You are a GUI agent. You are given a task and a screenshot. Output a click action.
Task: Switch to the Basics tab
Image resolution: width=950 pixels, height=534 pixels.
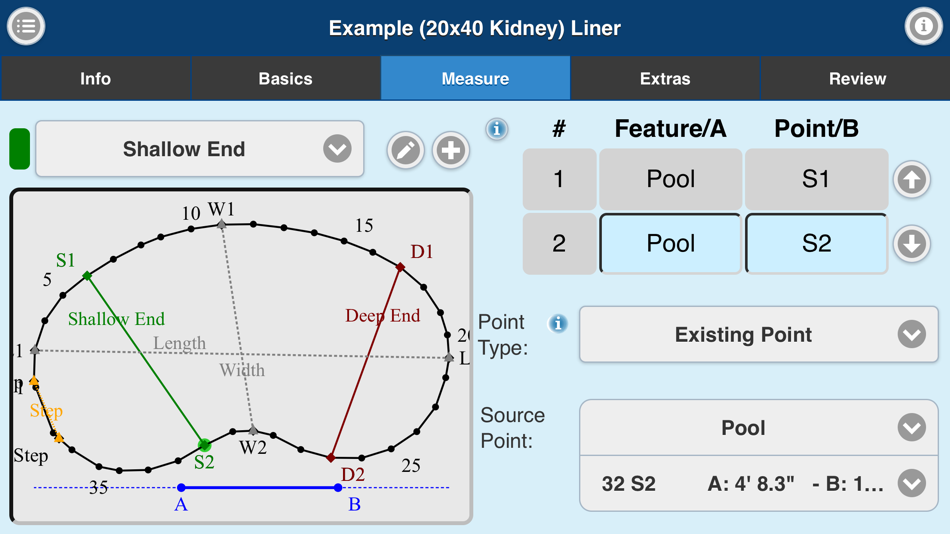pyautogui.click(x=285, y=79)
